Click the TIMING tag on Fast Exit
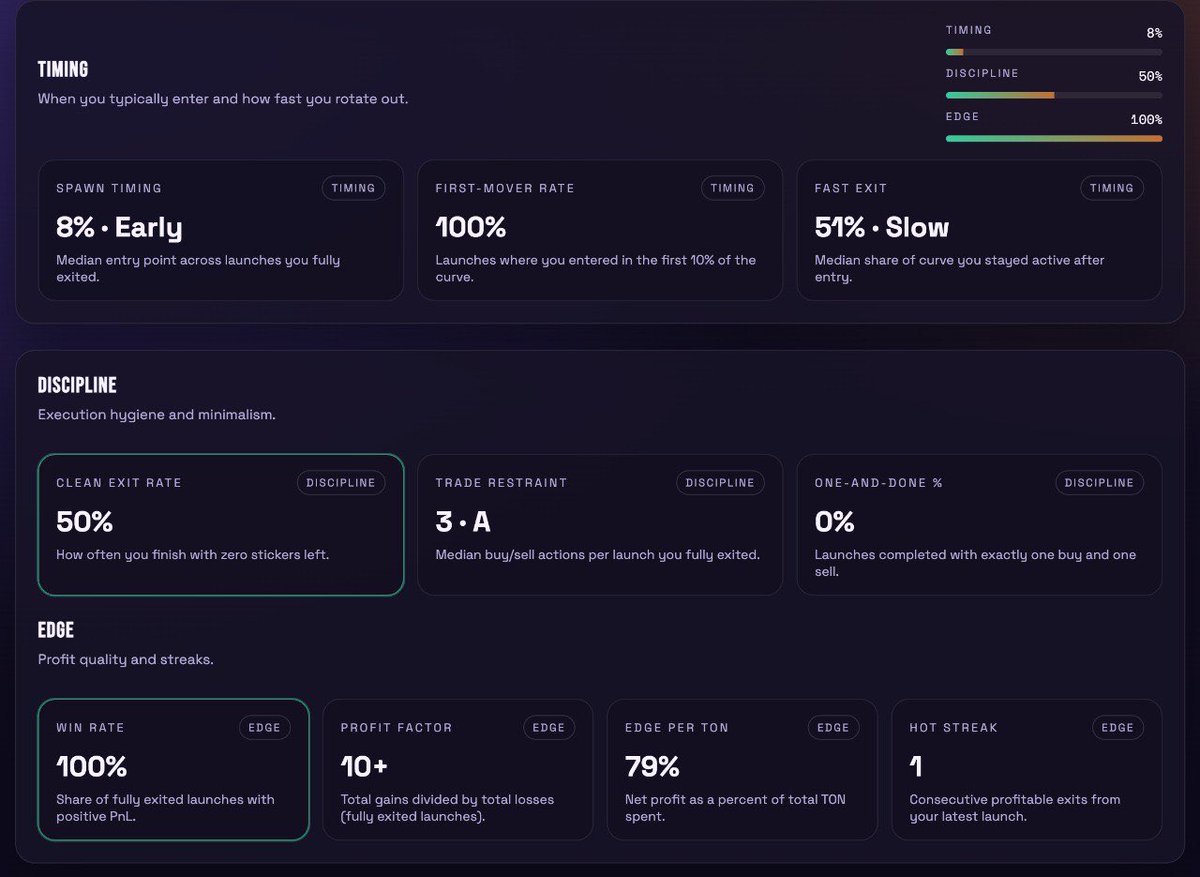 coord(1112,188)
